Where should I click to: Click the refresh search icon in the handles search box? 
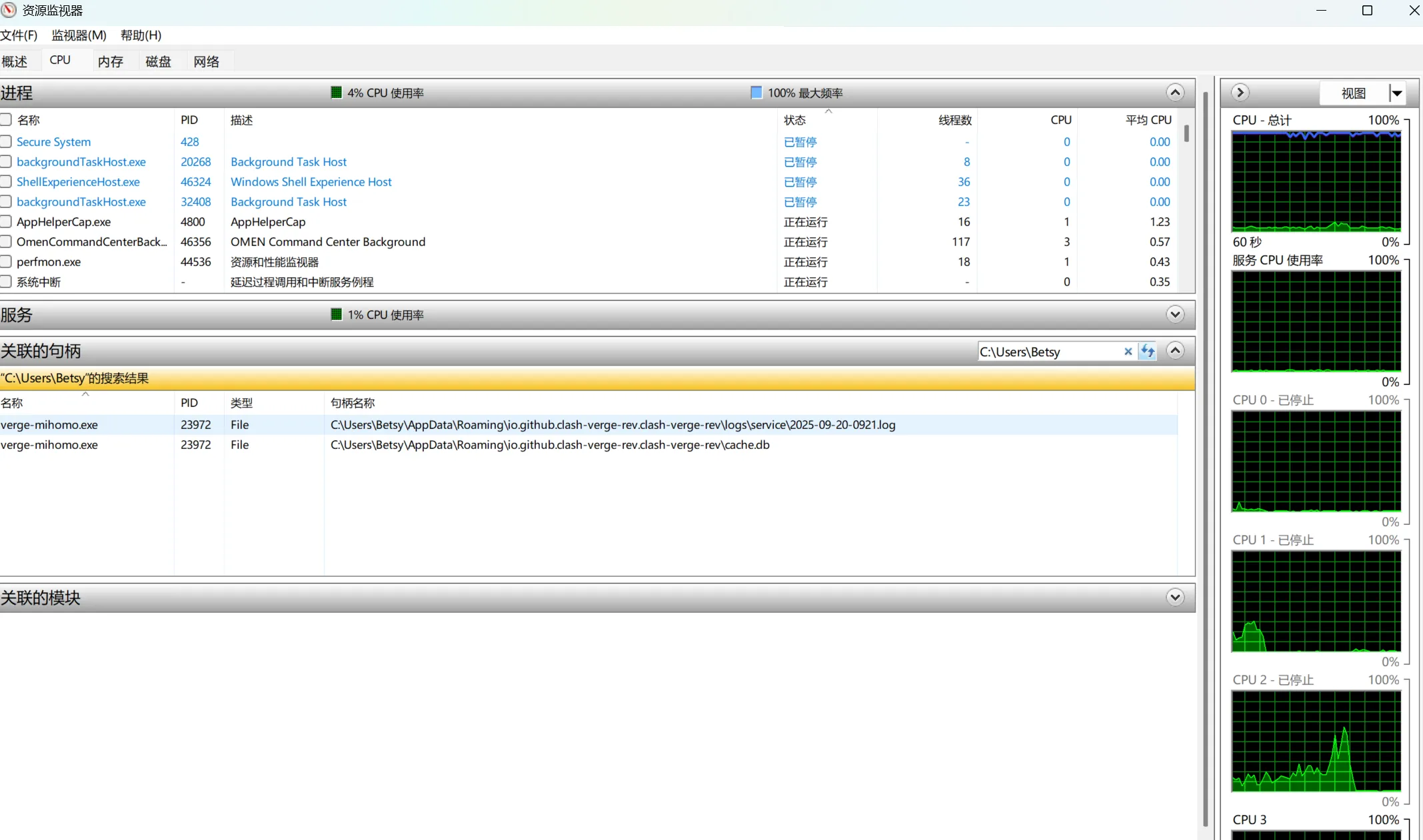pyautogui.click(x=1147, y=351)
